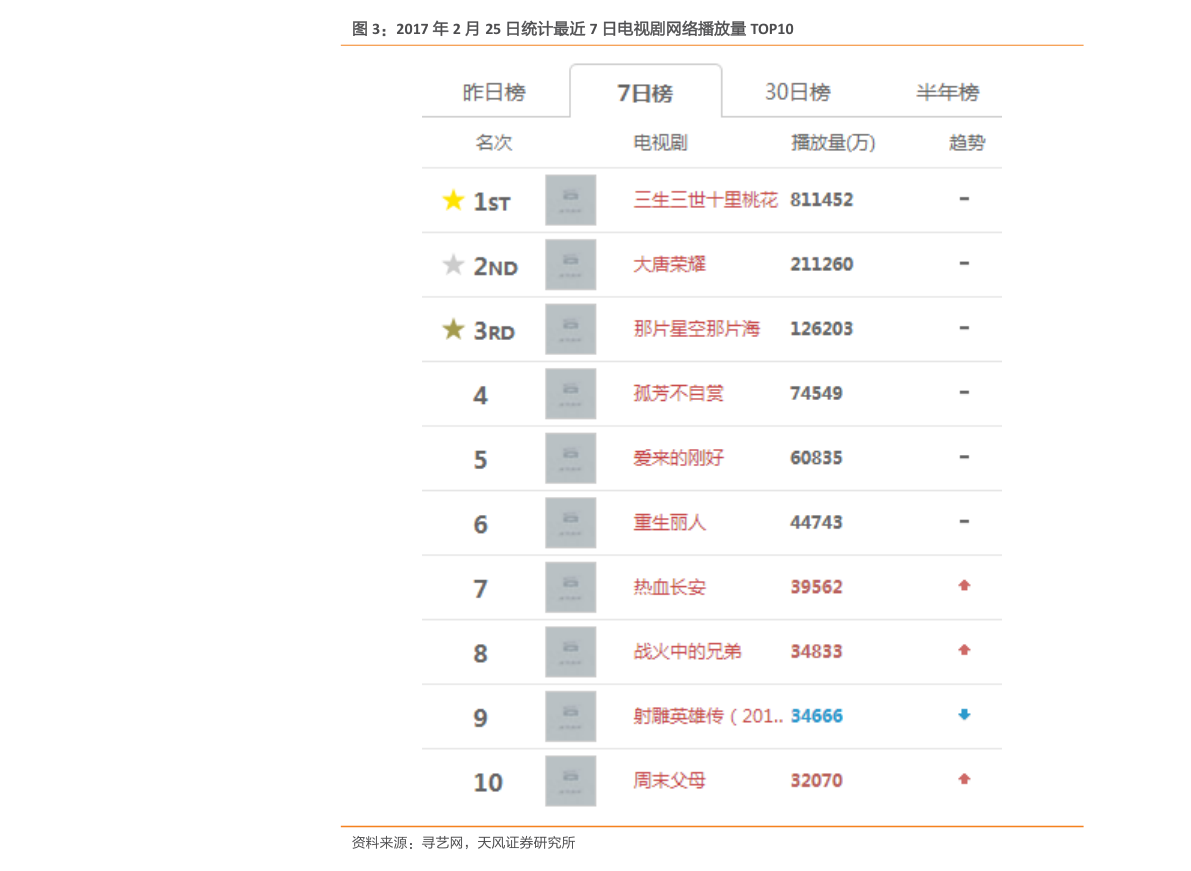Click the thumbnail for 重生丽人
The image size is (1191, 871).
[x=570, y=522]
